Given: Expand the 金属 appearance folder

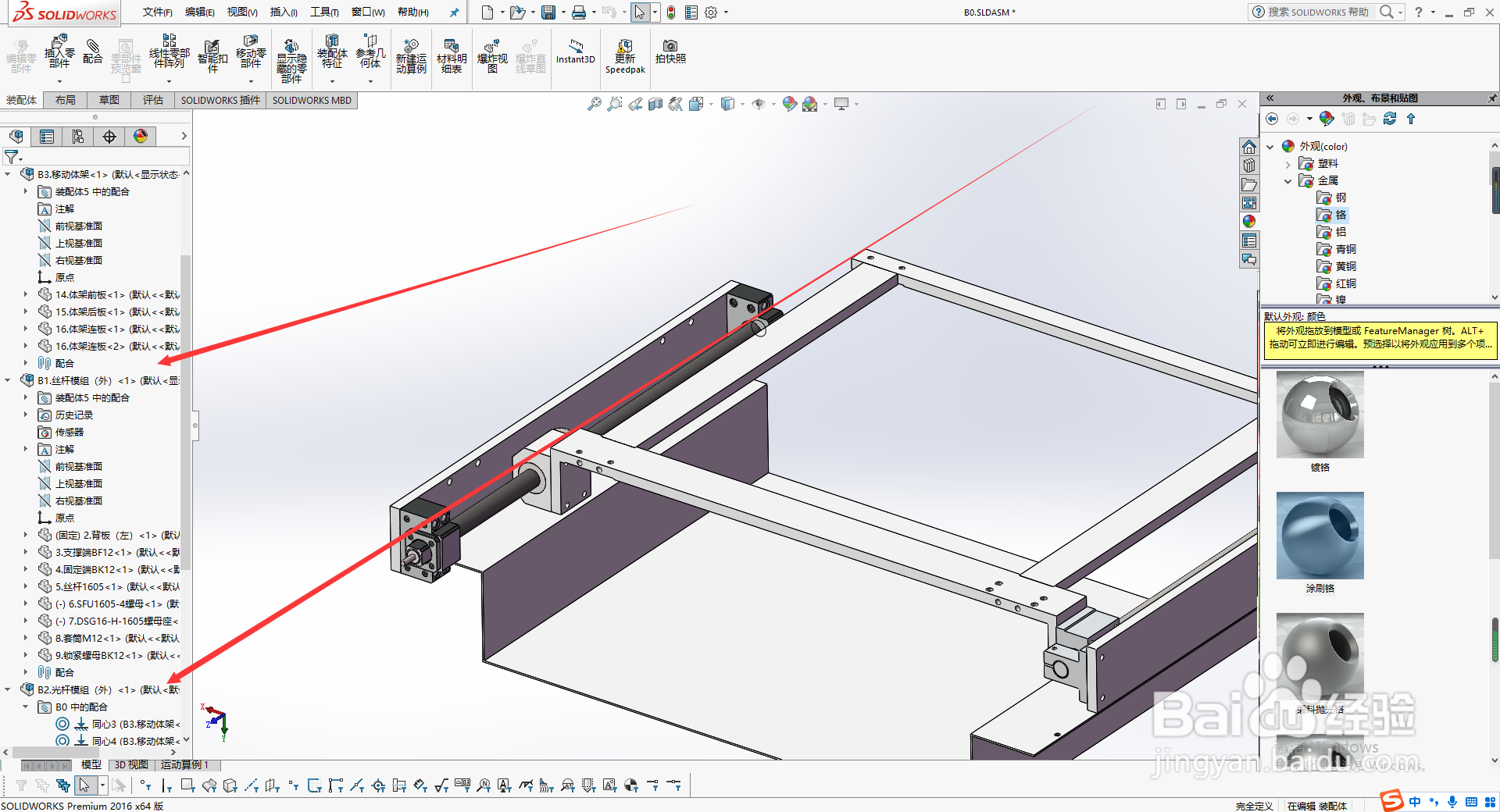Looking at the screenshot, I should point(1287,180).
